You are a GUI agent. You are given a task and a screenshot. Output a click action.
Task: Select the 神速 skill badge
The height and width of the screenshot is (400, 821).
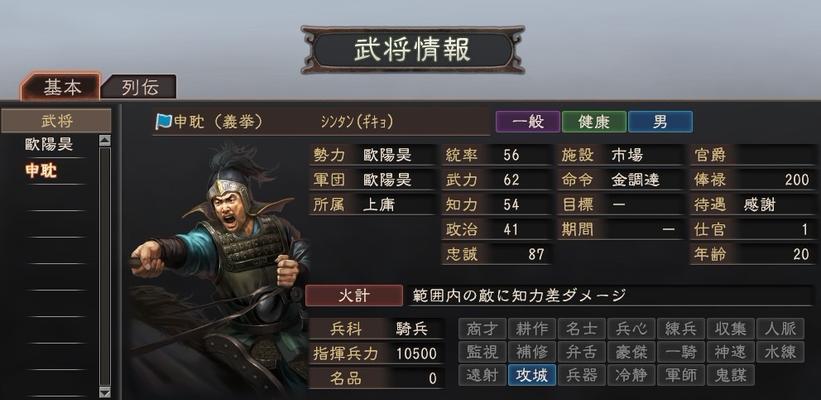(x=730, y=352)
